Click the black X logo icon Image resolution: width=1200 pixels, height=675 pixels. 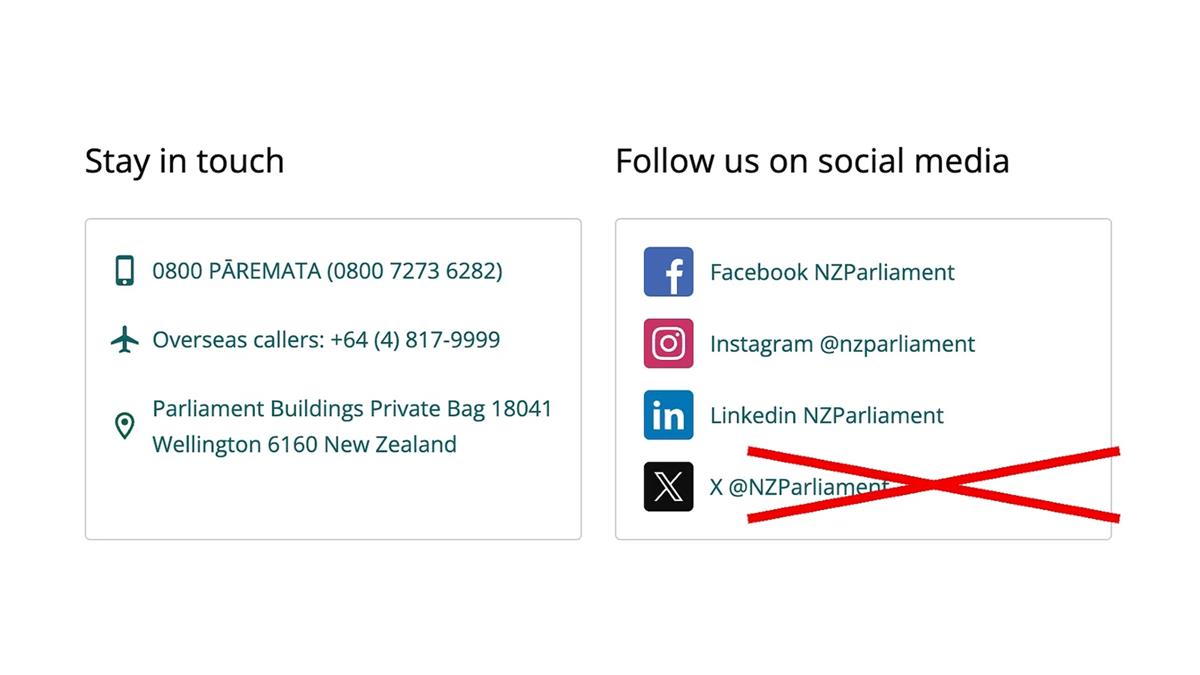point(668,487)
